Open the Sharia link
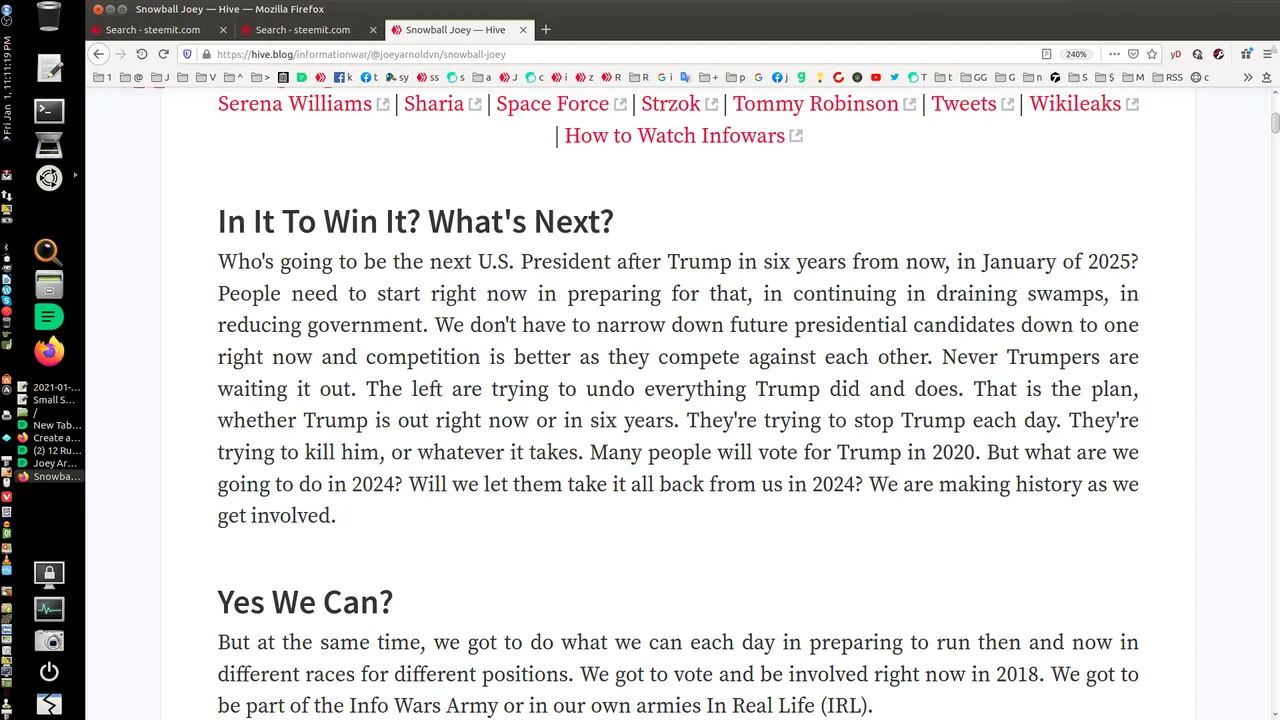Image resolution: width=1280 pixels, height=720 pixels. pyautogui.click(x=434, y=104)
